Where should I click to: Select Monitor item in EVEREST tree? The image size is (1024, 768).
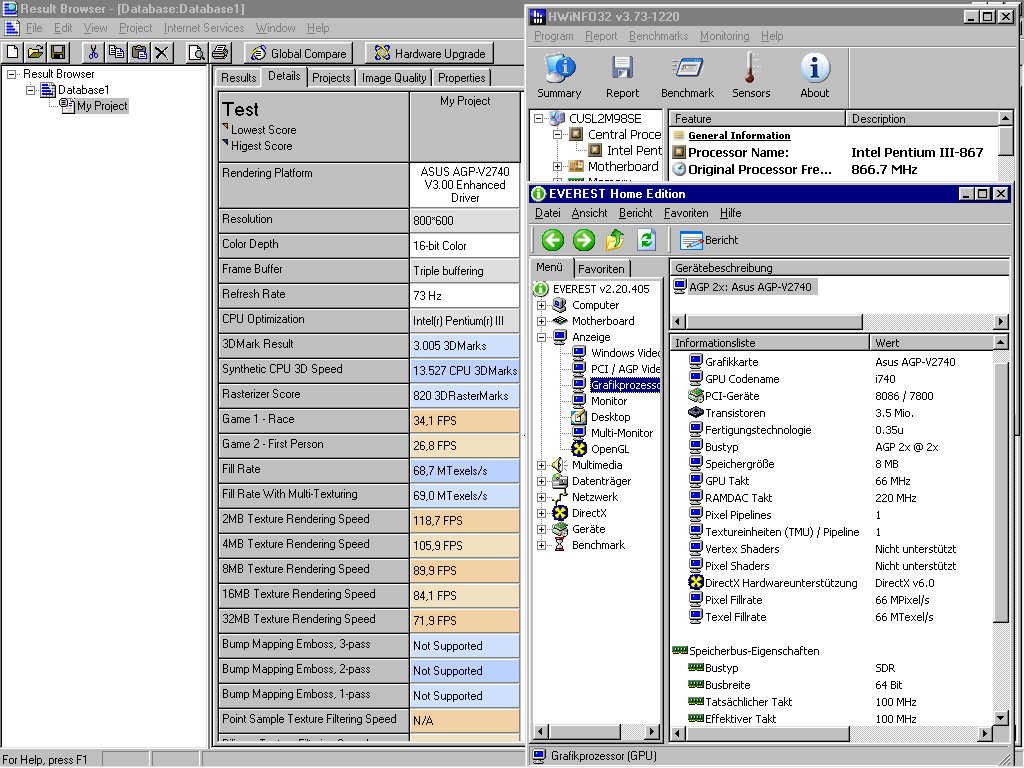[609, 401]
